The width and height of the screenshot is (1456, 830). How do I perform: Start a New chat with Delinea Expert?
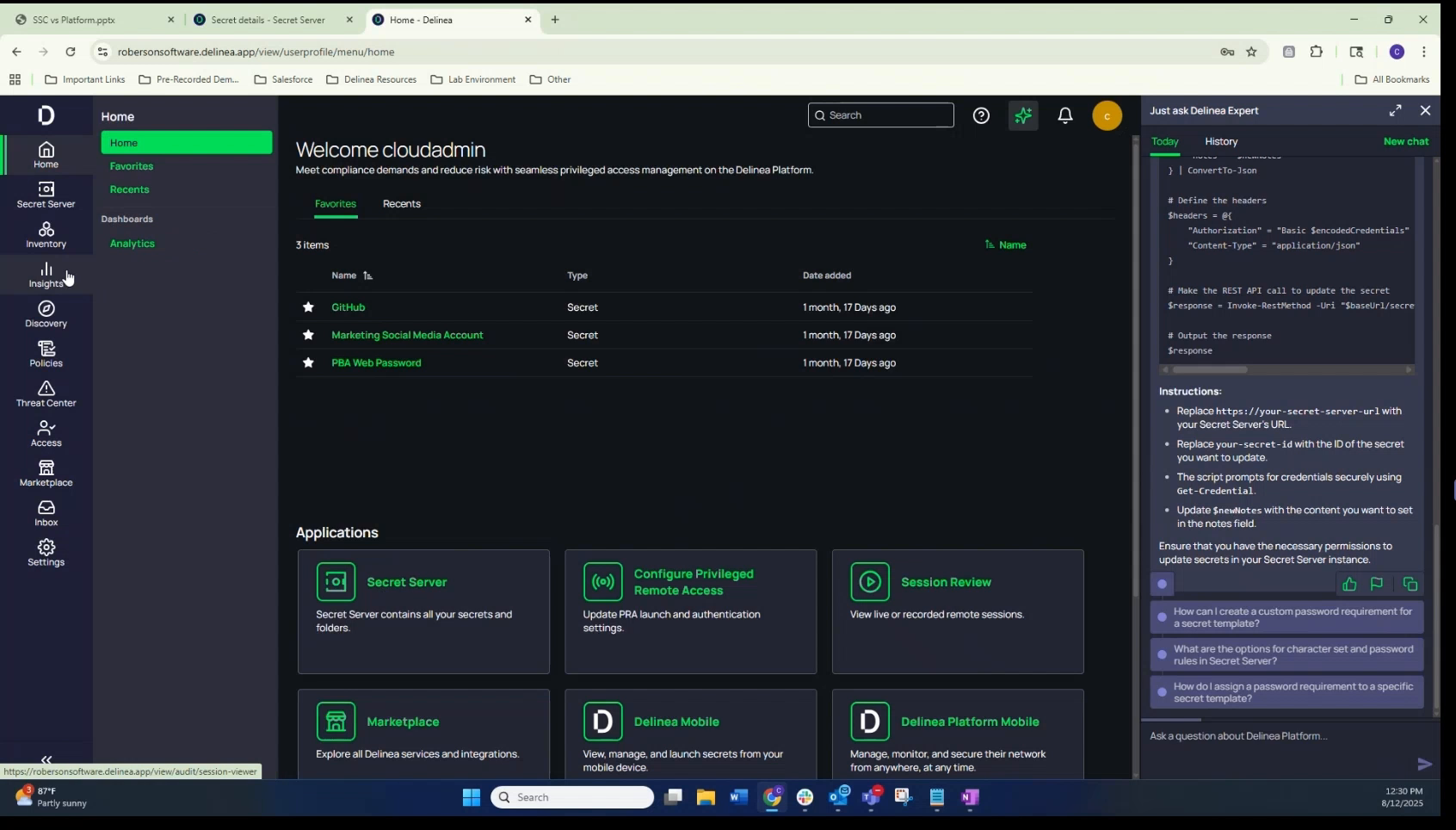1406,141
